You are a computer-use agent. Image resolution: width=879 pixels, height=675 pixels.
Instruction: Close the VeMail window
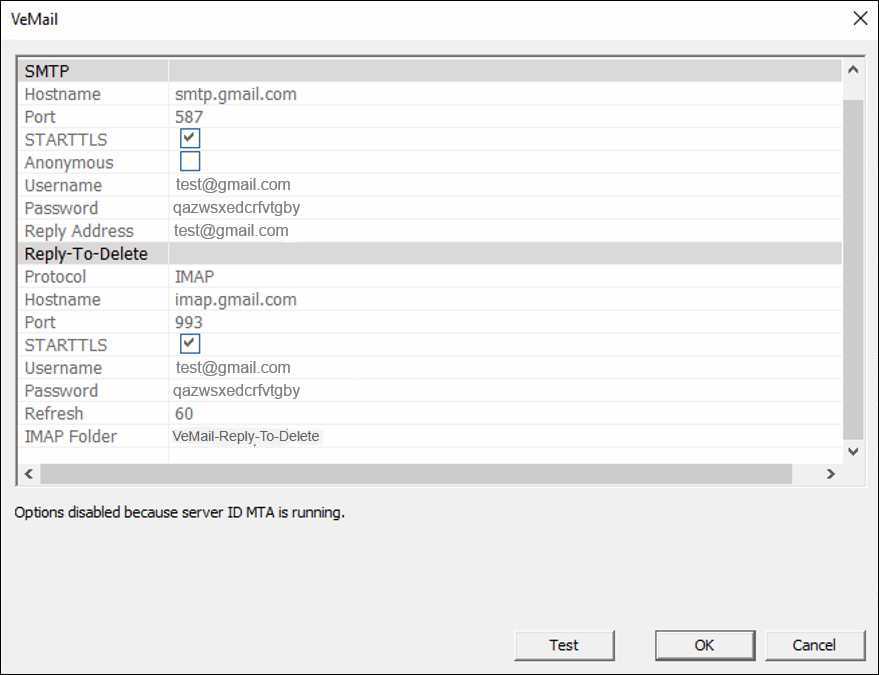pos(859,19)
